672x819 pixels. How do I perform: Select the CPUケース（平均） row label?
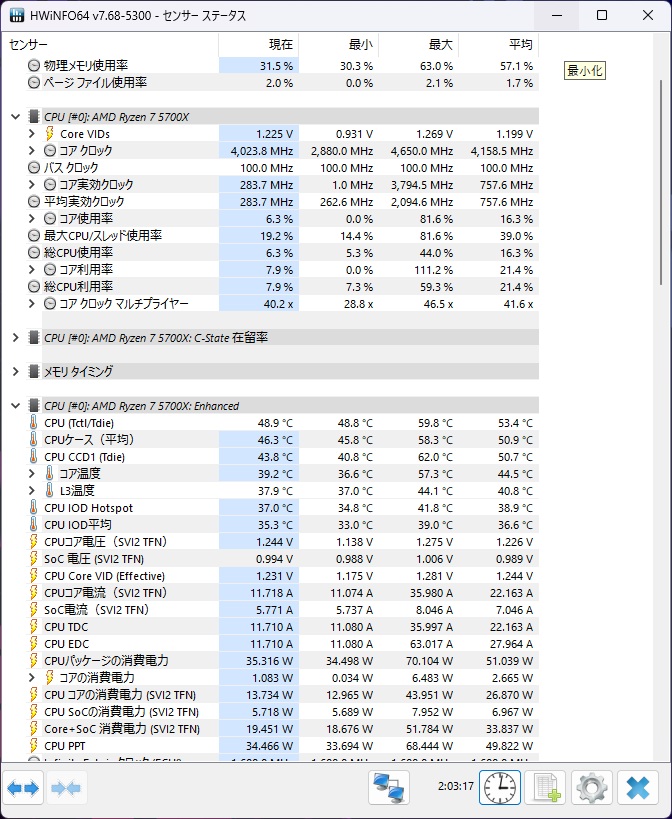89,440
